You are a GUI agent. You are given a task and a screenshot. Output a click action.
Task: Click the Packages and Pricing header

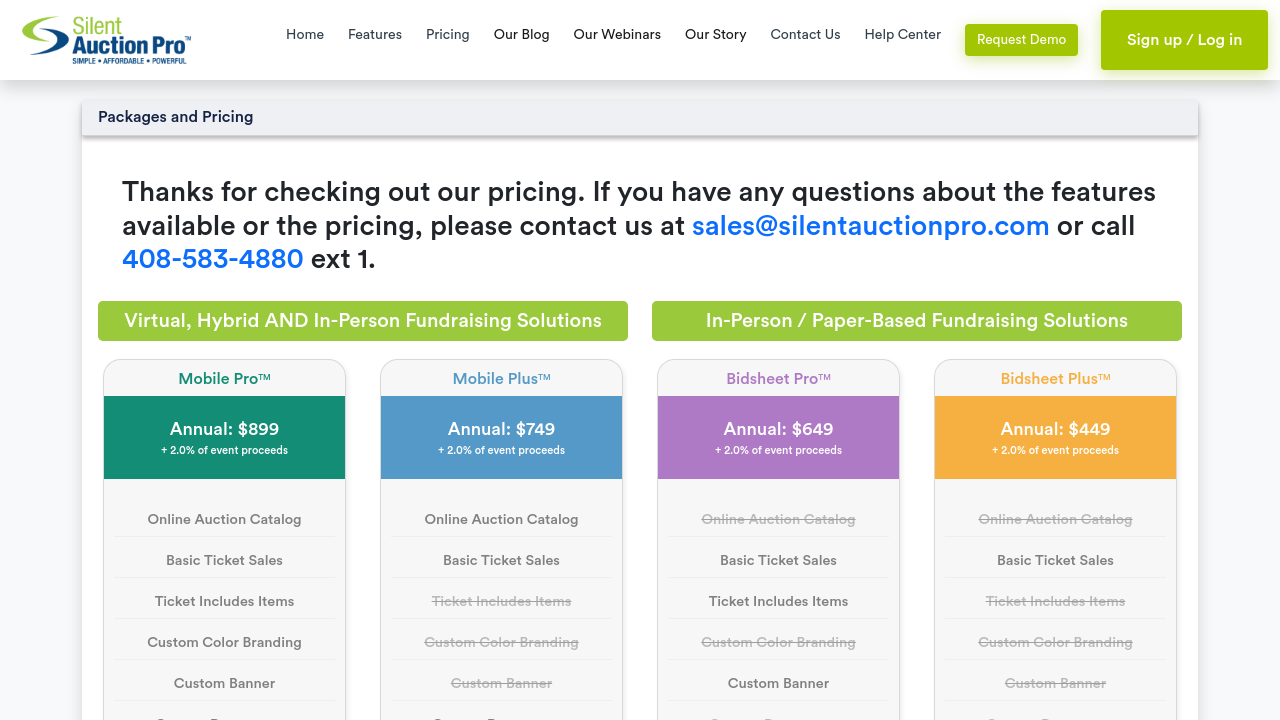point(176,117)
